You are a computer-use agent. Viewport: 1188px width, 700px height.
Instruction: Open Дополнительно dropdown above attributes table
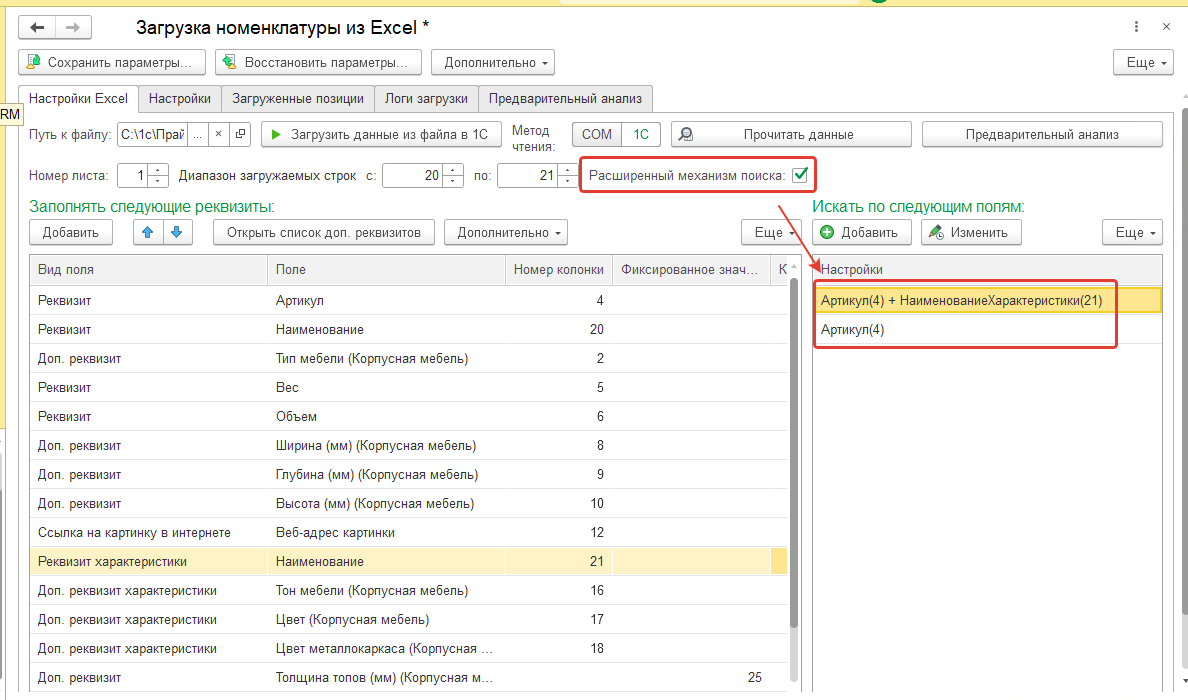click(505, 233)
